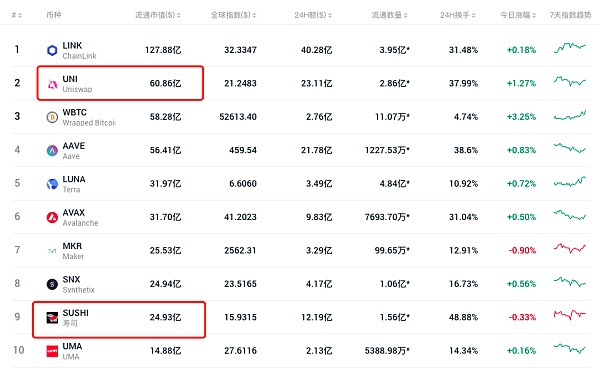The width and height of the screenshot is (600, 372).
Task: Click the Avalanche red coin icon
Action: point(52,217)
